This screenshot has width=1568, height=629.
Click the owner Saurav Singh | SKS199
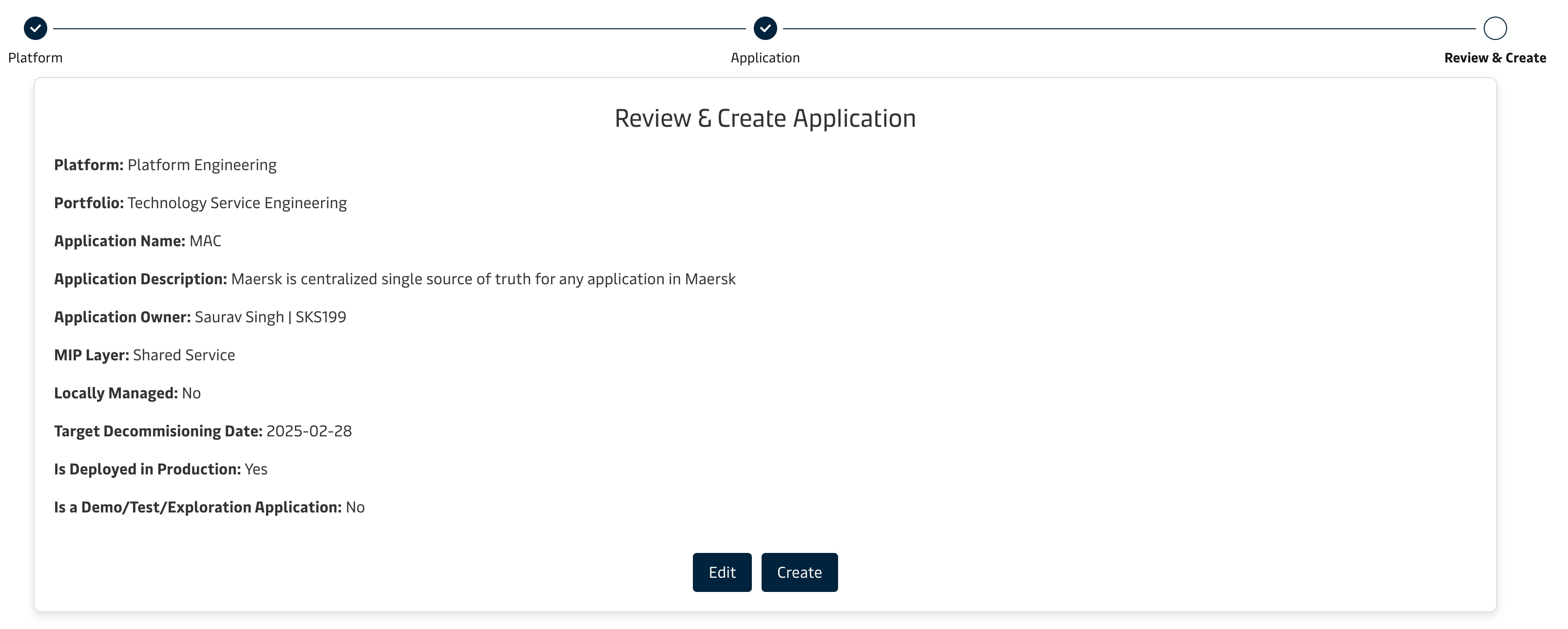(270, 317)
